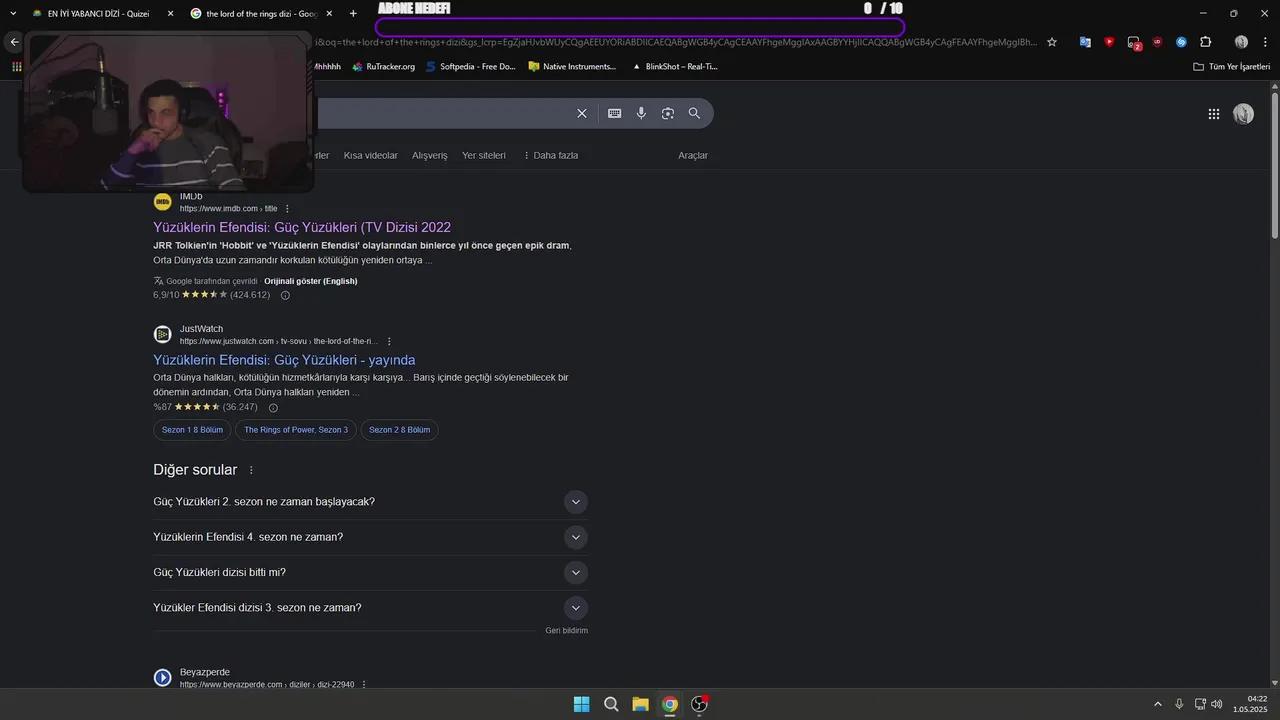The width and height of the screenshot is (1280, 720).
Task: Click the Geri bildirim link
Action: [x=566, y=631]
